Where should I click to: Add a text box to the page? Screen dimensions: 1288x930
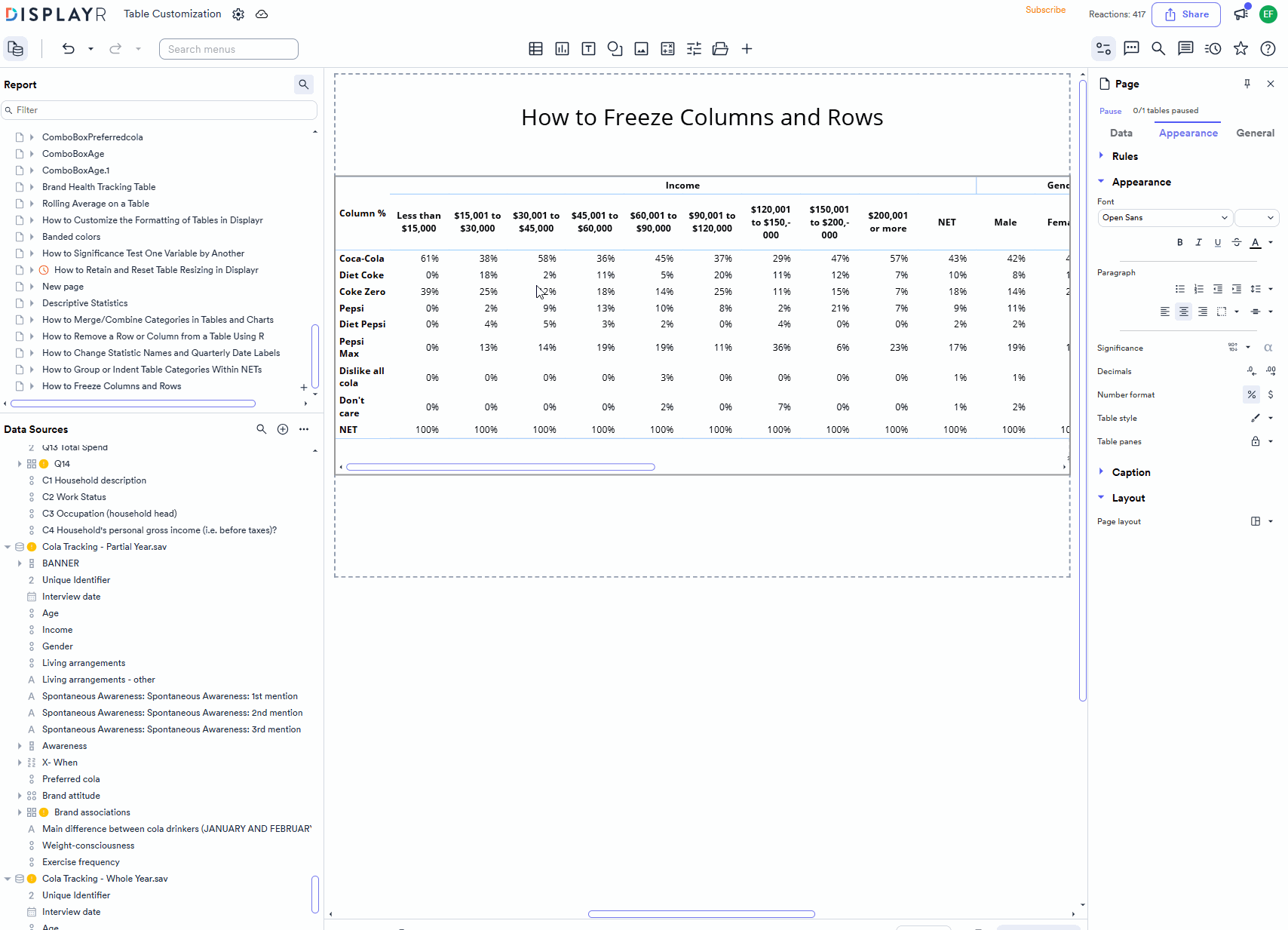(x=588, y=48)
